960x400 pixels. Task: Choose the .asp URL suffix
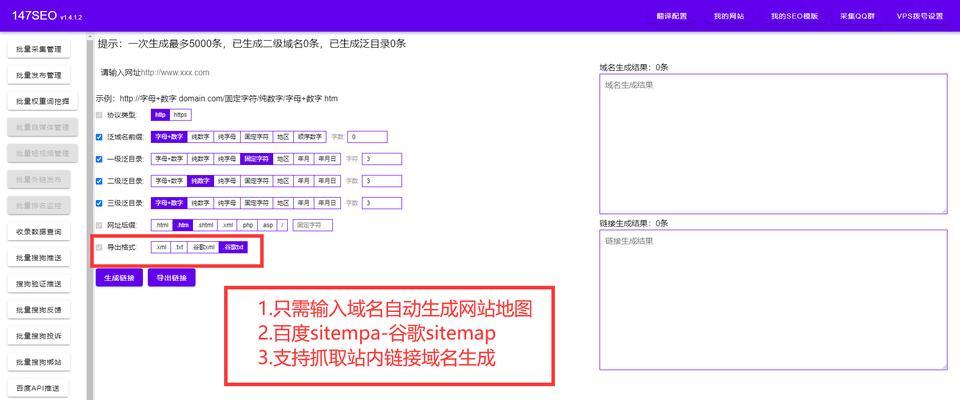tap(268, 225)
